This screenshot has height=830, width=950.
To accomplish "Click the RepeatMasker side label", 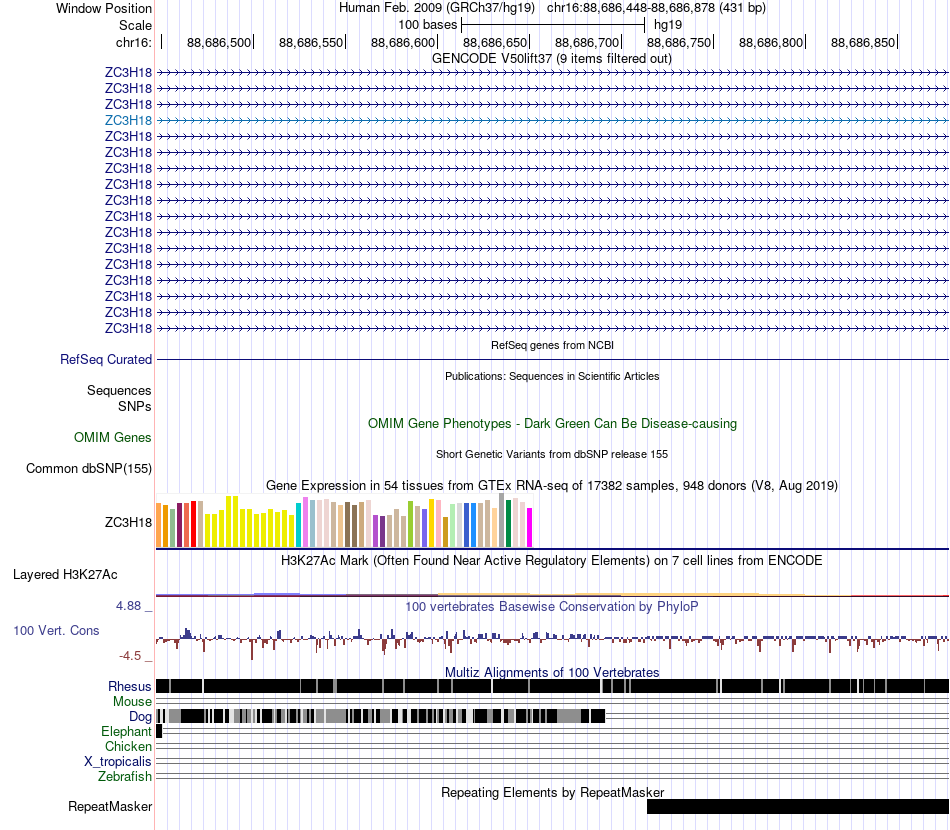I will point(110,807).
